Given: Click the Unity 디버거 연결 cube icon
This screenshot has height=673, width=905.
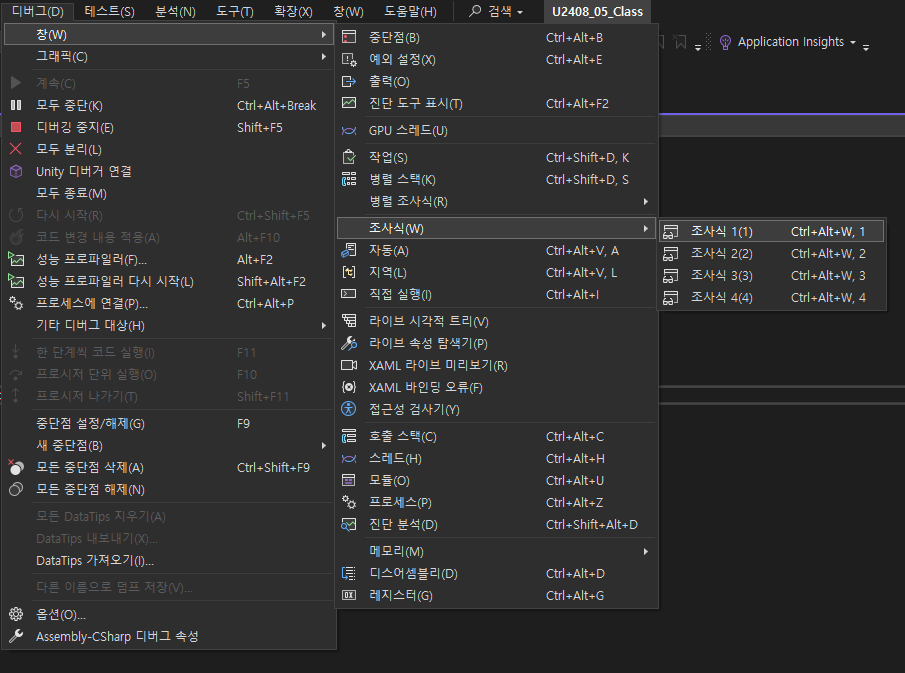Looking at the screenshot, I should coord(16,171).
